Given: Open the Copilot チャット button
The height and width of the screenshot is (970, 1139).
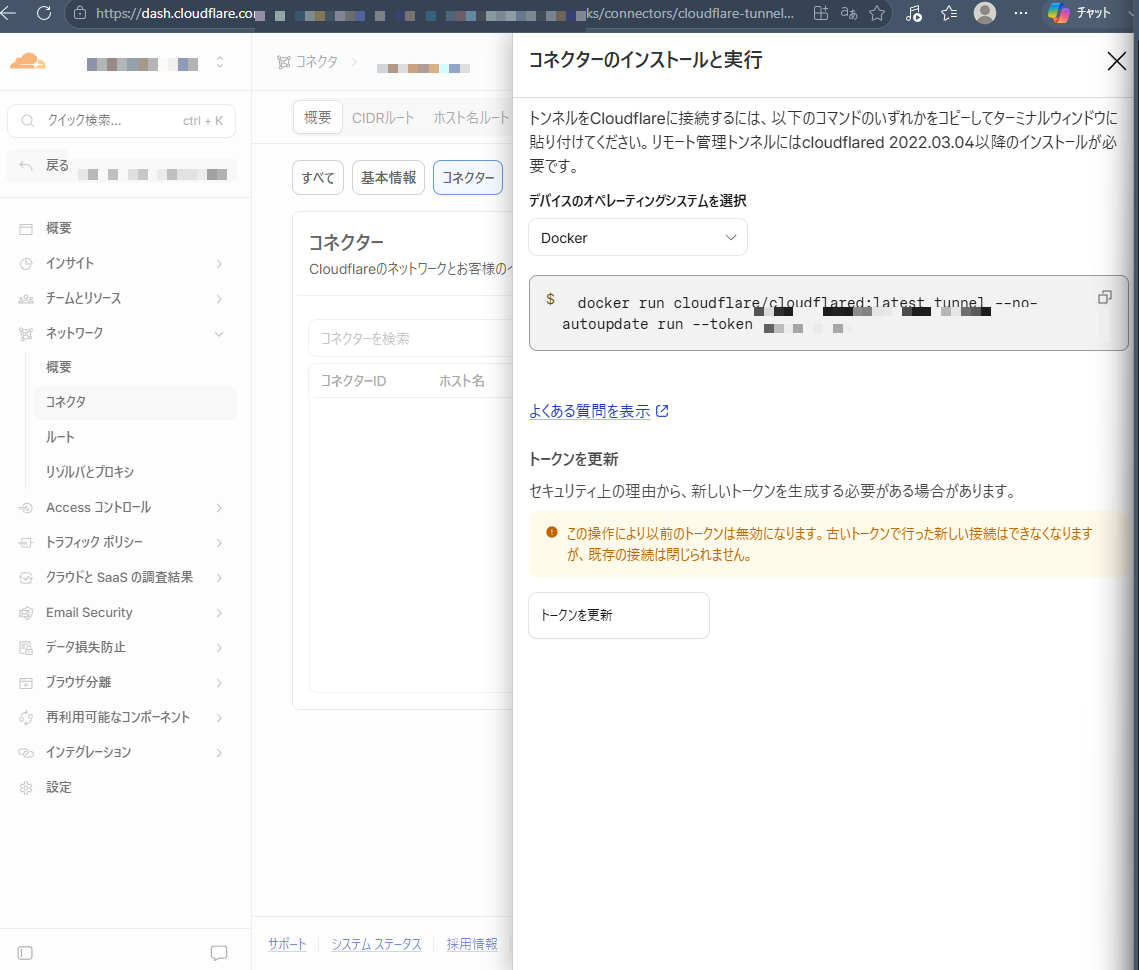Looking at the screenshot, I should [1079, 12].
